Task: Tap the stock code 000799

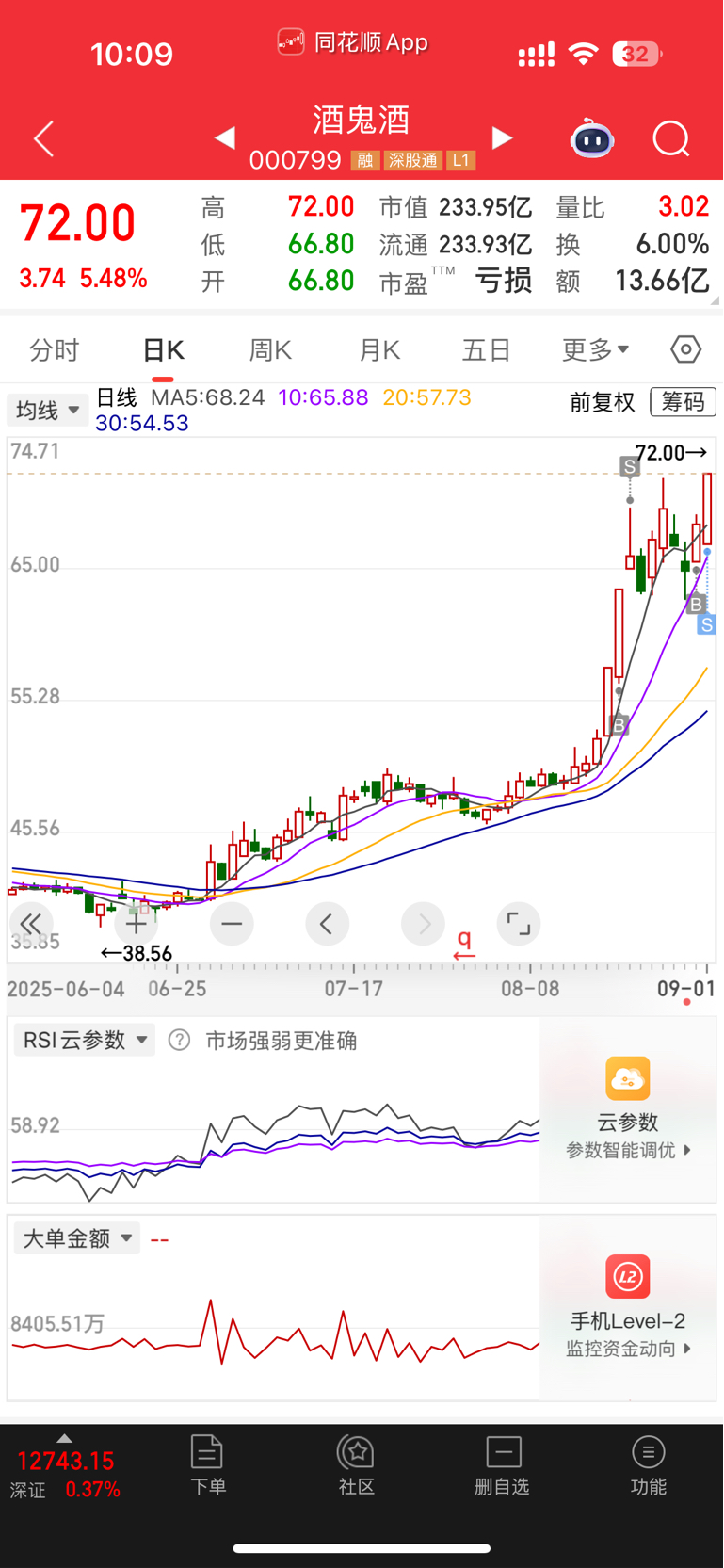Action: pos(295,160)
